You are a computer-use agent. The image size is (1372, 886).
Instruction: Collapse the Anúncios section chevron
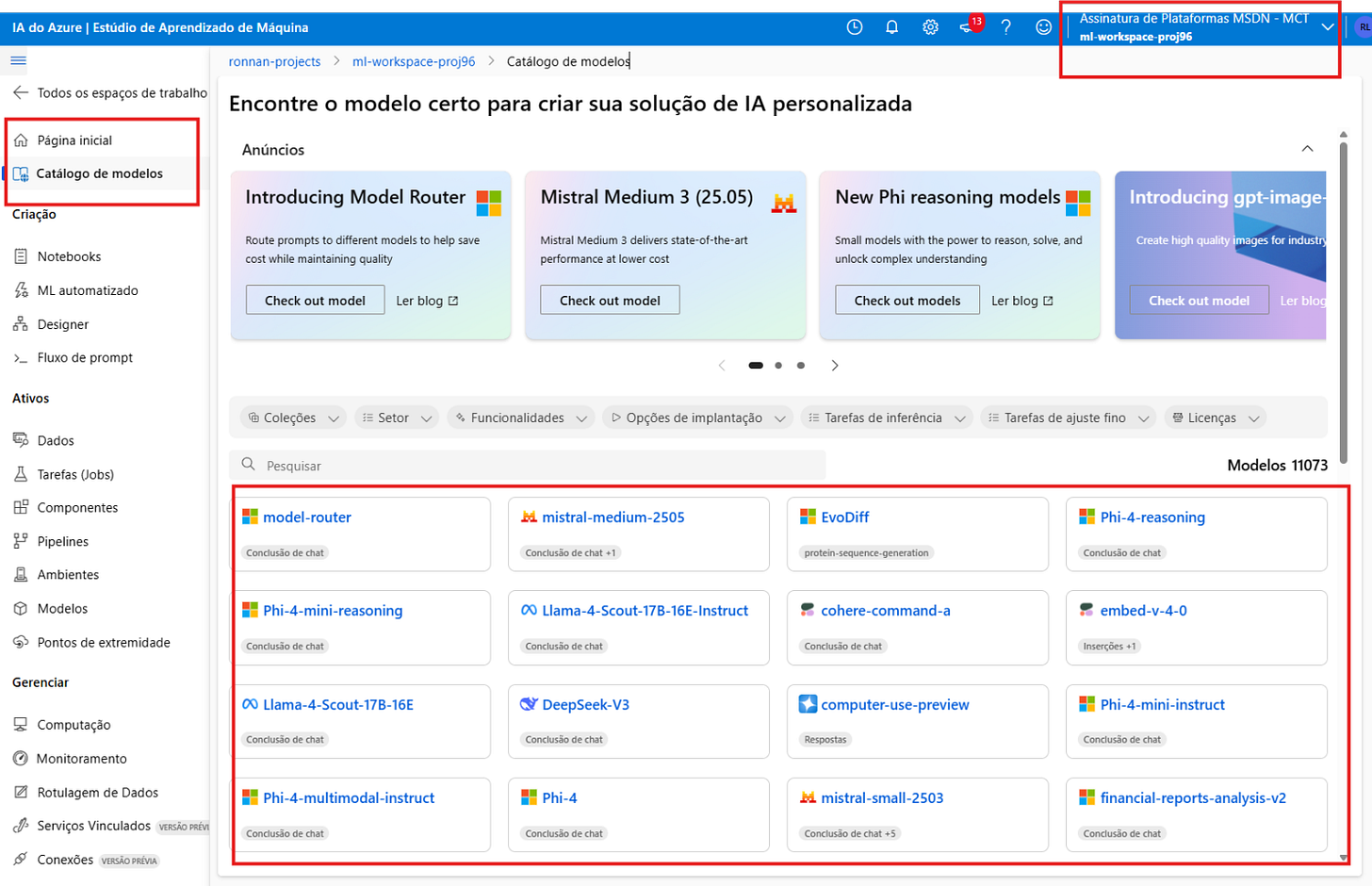[x=1307, y=149]
